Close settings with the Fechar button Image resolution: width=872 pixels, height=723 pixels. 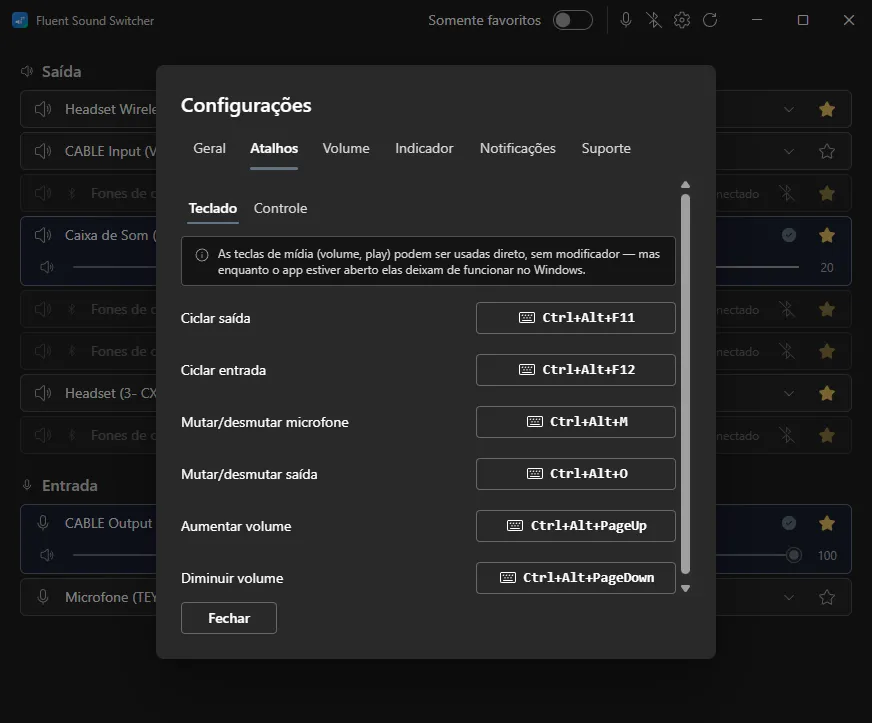(229, 618)
